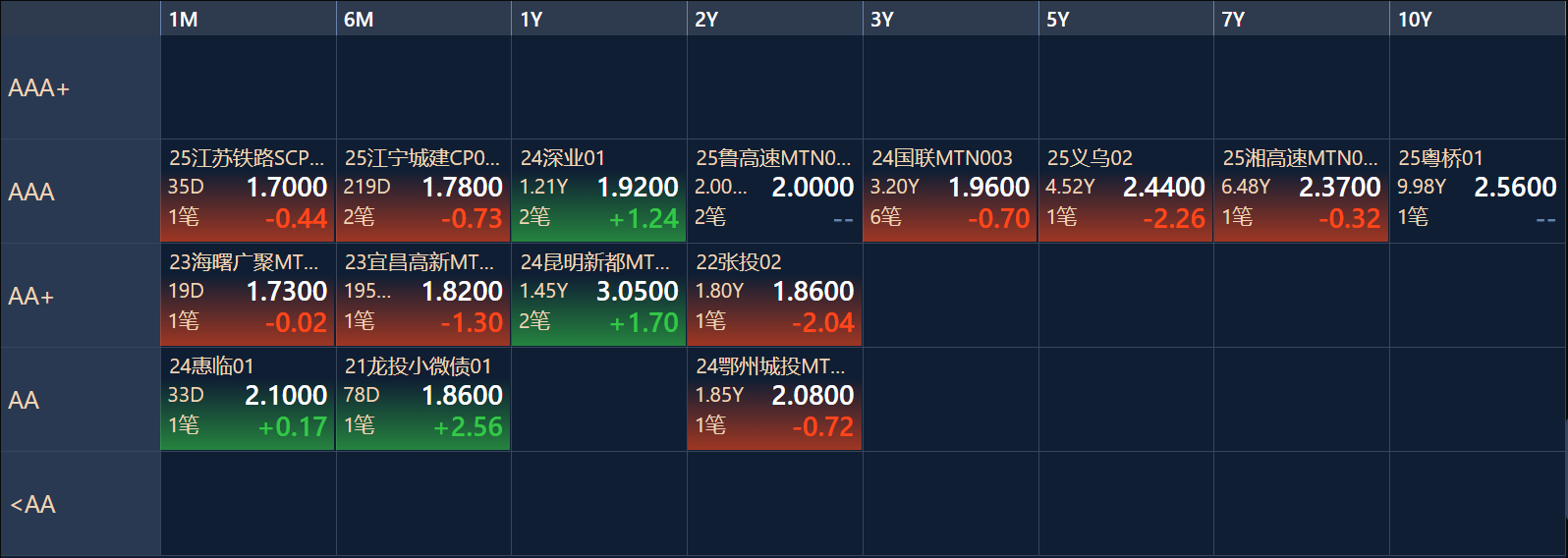The height and width of the screenshot is (558, 1568).
Task: Click the 3Y column header
Action: click(x=950, y=19)
